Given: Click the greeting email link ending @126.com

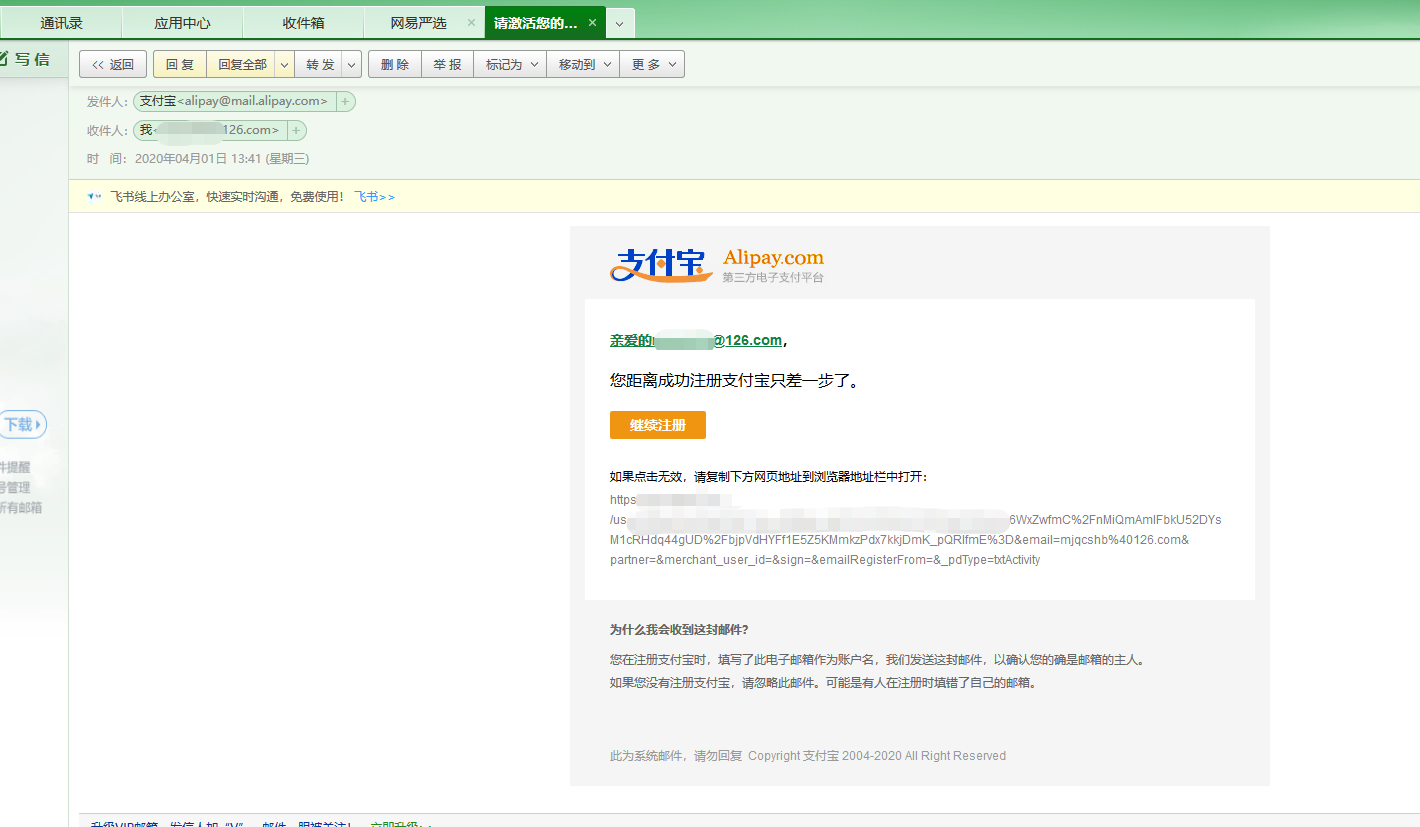Looking at the screenshot, I should point(696,340).
